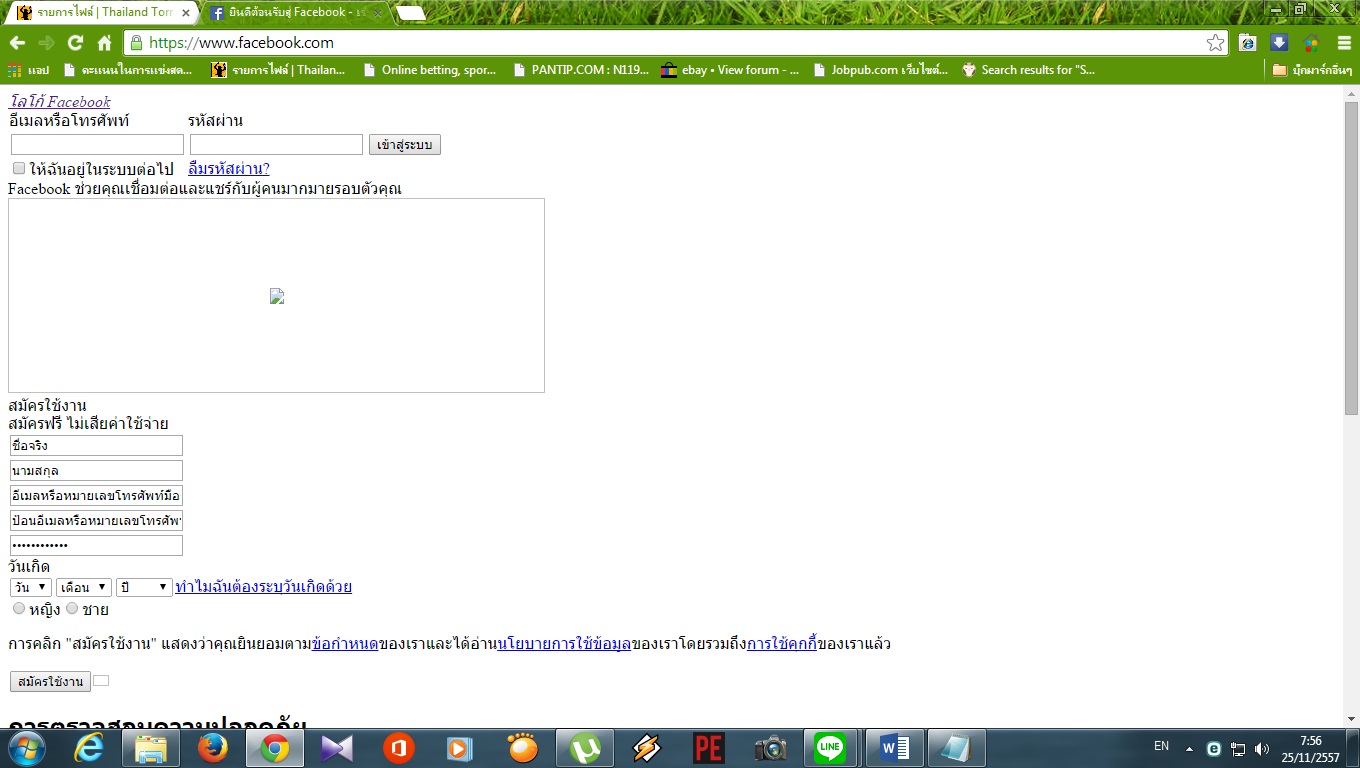1360x768 pixels.
Task: Open the 'นโยบายการใช้ข้อมูล' link
Action: [564, 644]
